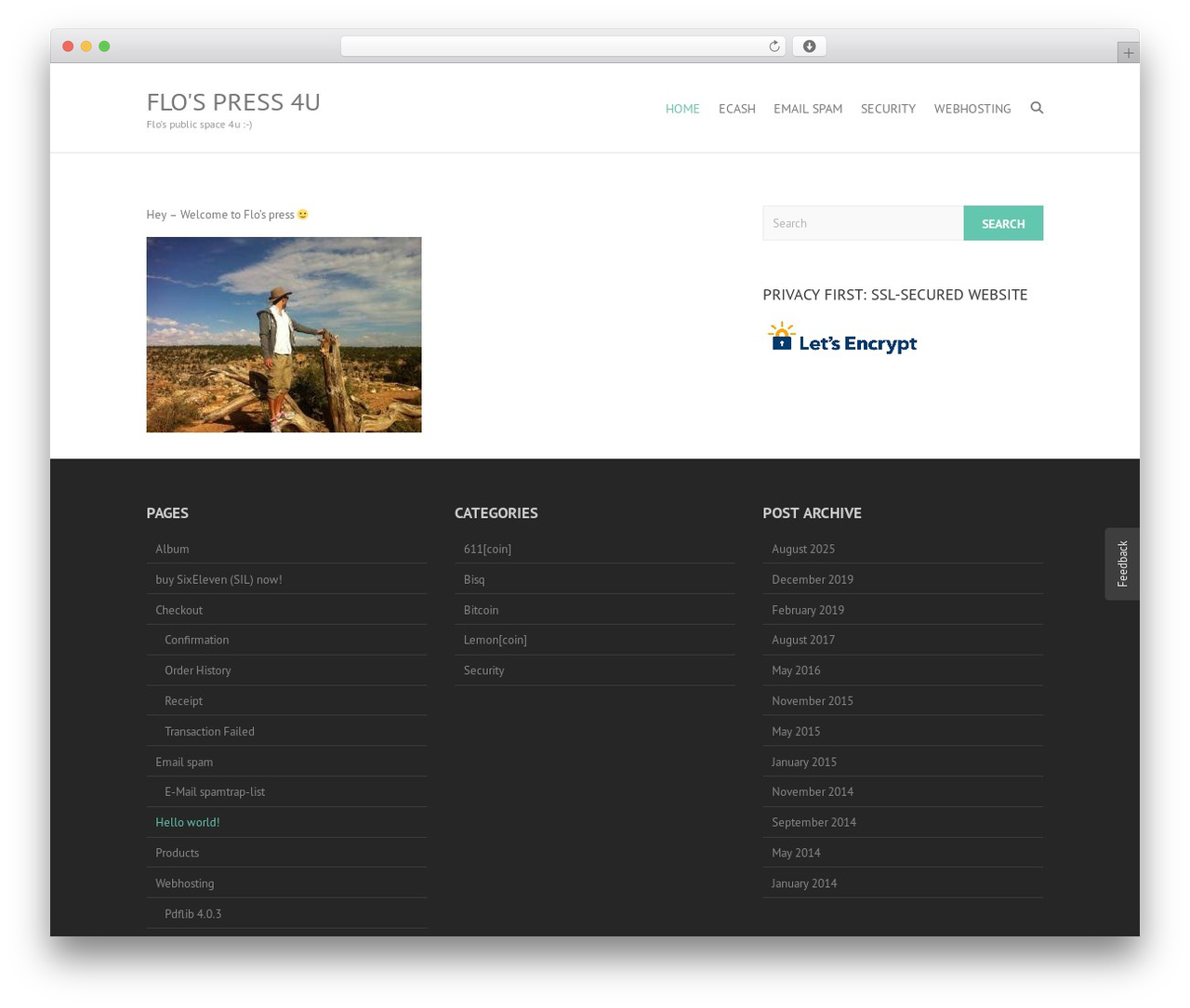1190x1008 pixels.
Task: Open the Feedback side tab
Action: coord(1122,564)
